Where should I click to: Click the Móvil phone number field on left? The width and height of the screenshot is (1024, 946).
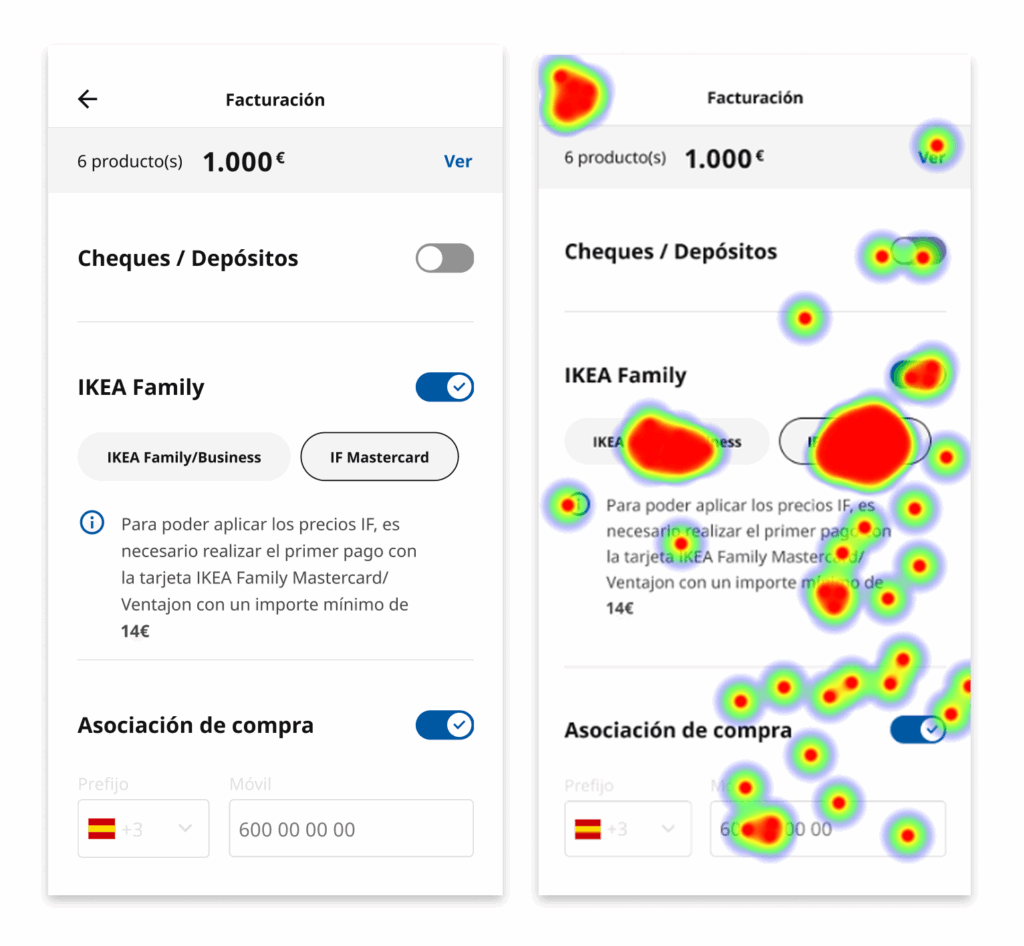[x=351, y=829]
